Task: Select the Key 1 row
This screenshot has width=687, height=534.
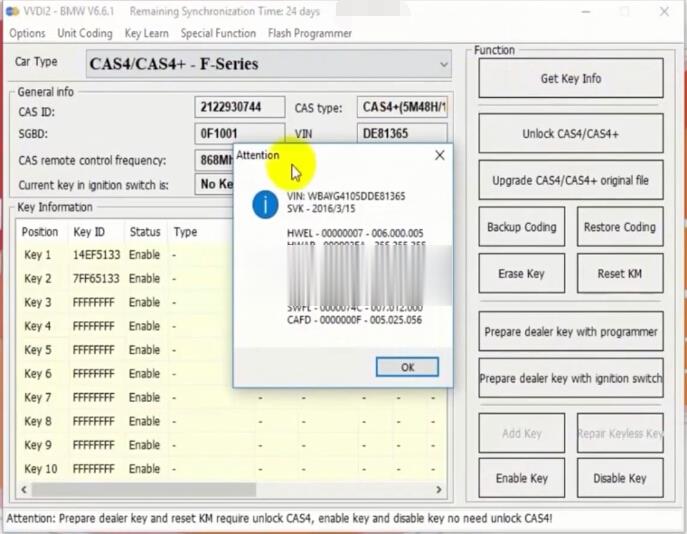Action: click(126, 255)
